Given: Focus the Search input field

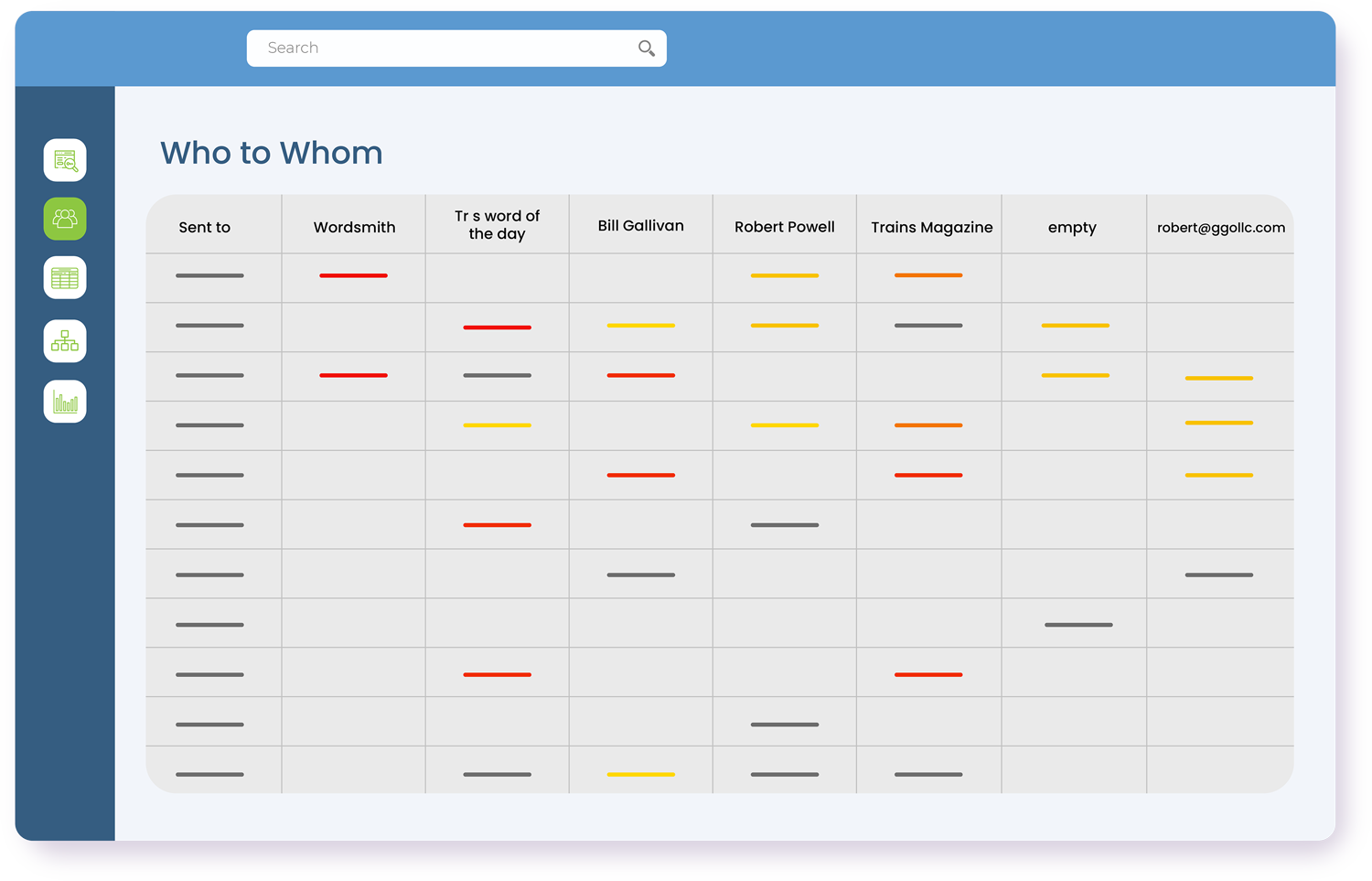Looking at the screenshot, I should pyautogui.click(x=456, y=48).
